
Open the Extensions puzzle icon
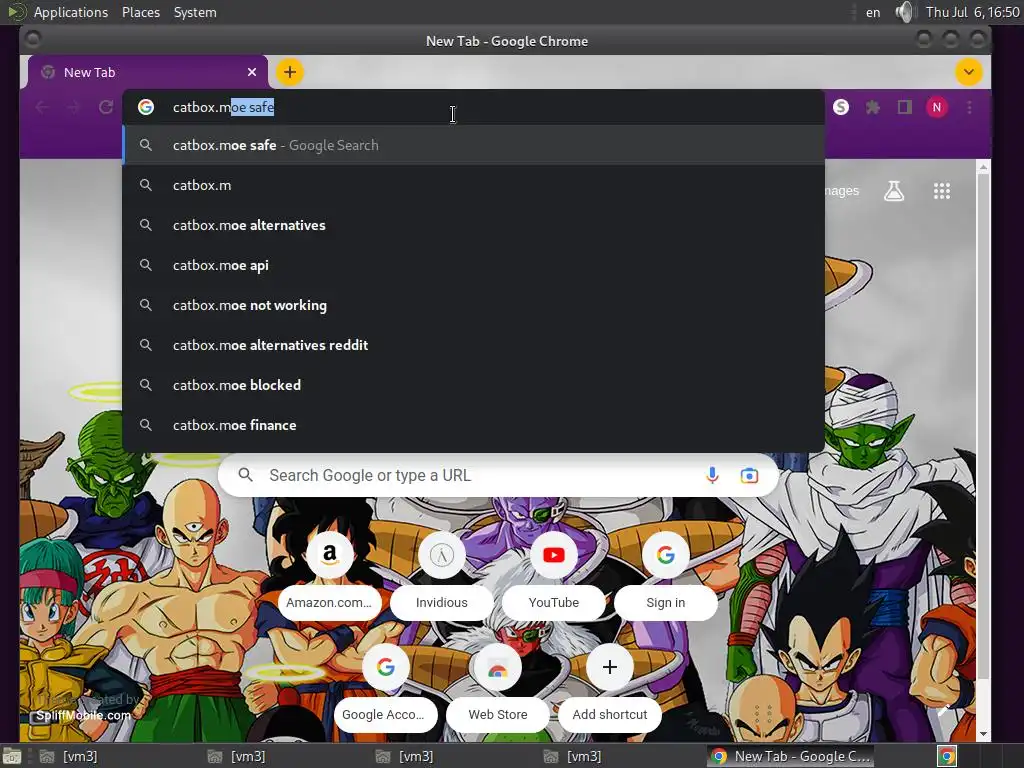coord(872,107)
